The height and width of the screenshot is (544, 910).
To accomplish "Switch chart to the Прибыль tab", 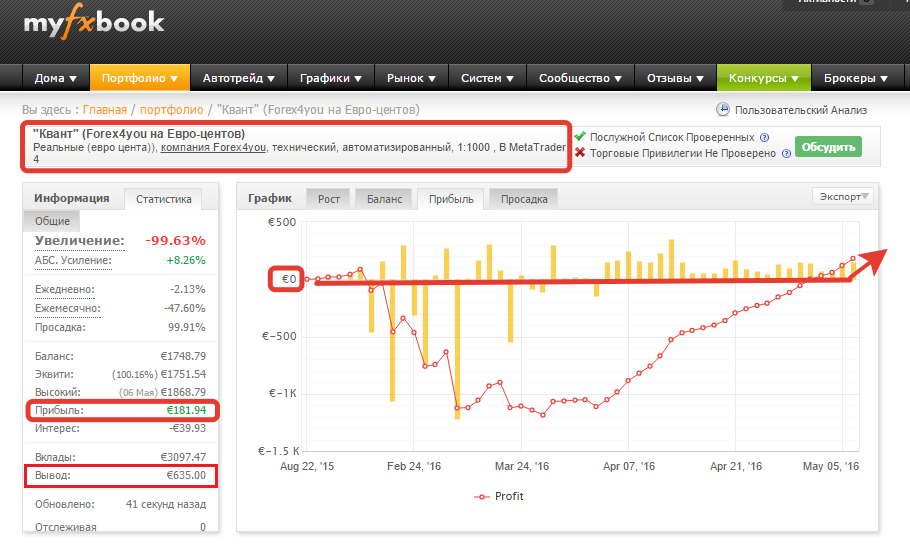I will pos(451,199).
